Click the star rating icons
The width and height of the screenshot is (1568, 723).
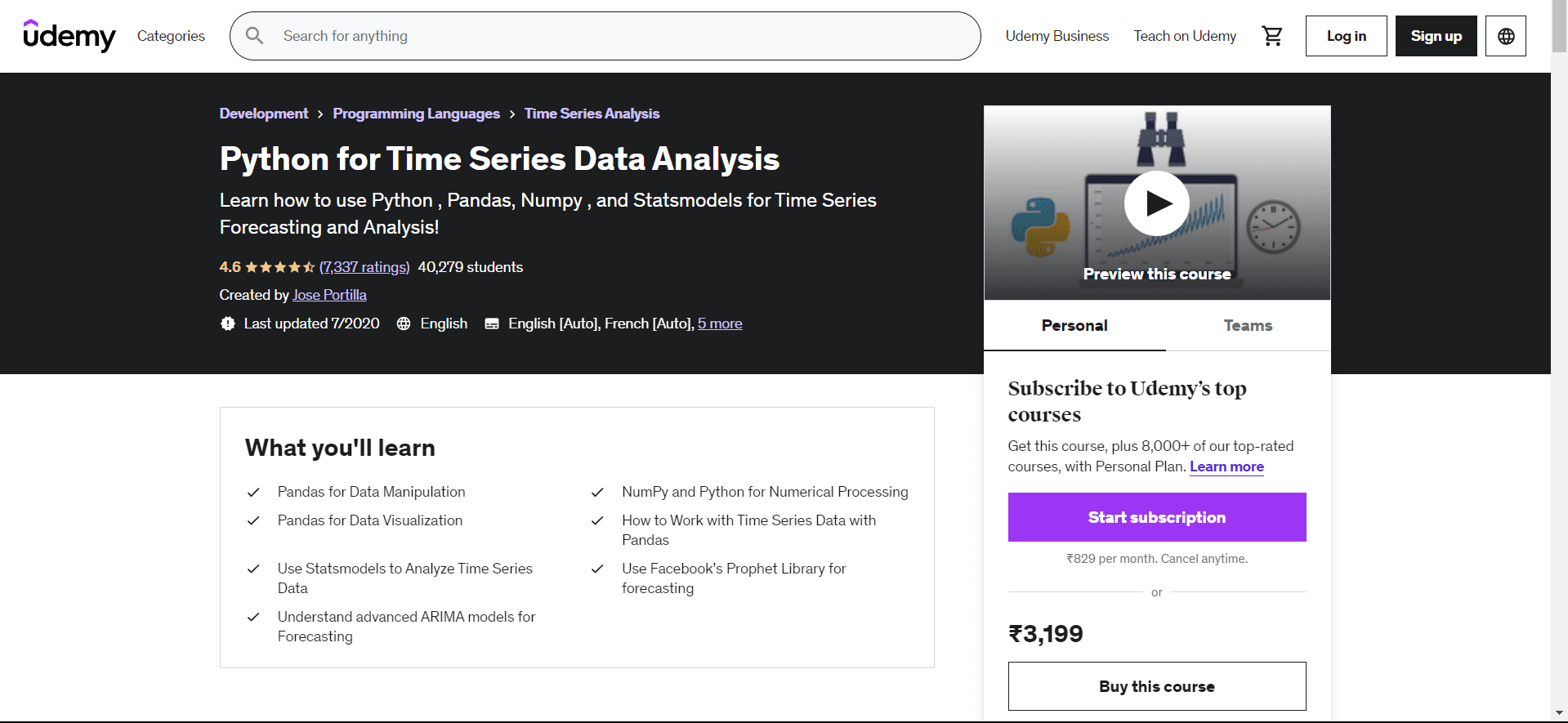279,267
